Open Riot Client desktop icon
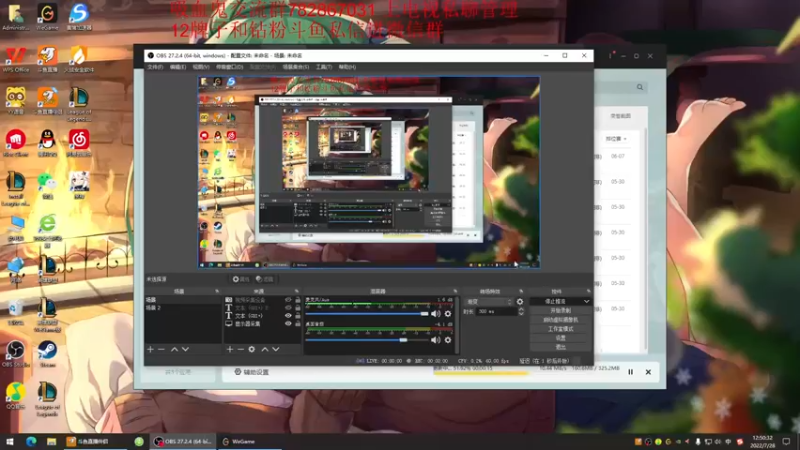Viewport: 800px width, 450px height. tap(16, 143)
